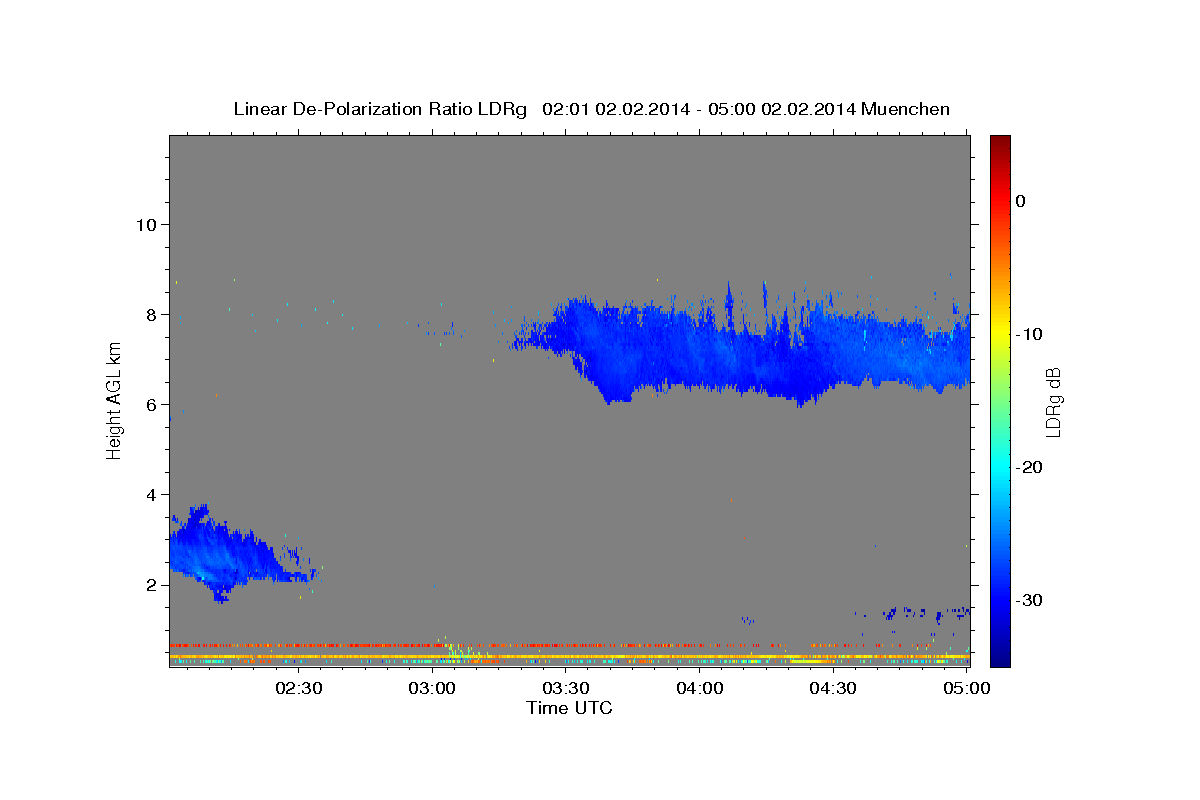This screenshot has height=800, width=1200.
Task: Click the '04:00' time tick label
Action: pyautogui.click(x=700, y=688)
